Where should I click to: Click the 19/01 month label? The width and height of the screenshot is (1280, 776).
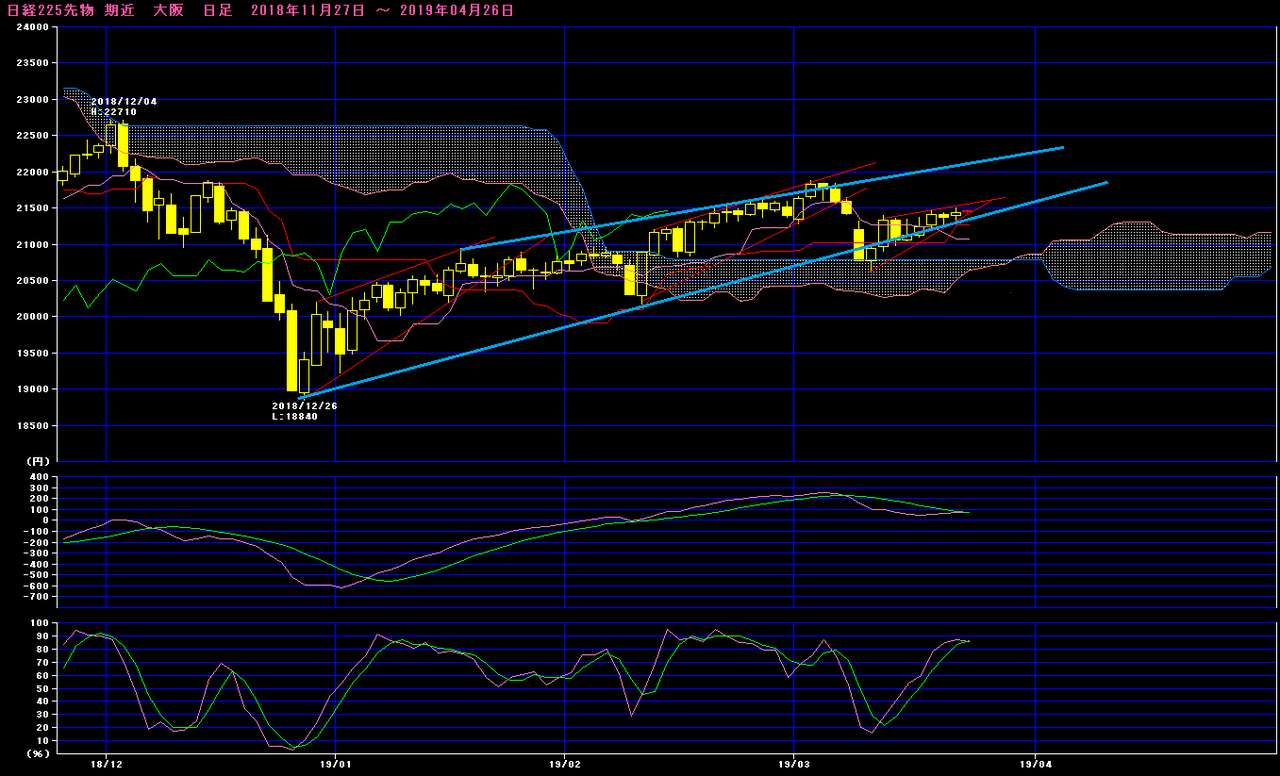335,764
